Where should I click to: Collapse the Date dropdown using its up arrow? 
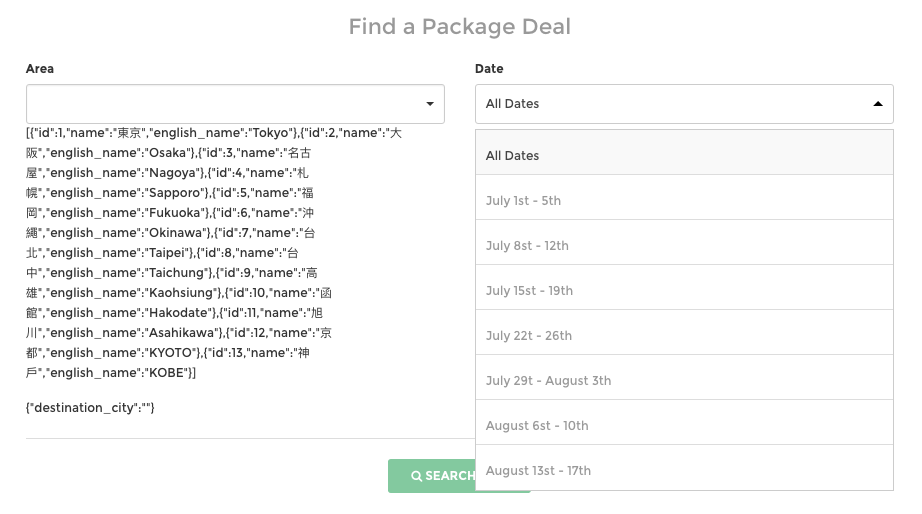877,104
